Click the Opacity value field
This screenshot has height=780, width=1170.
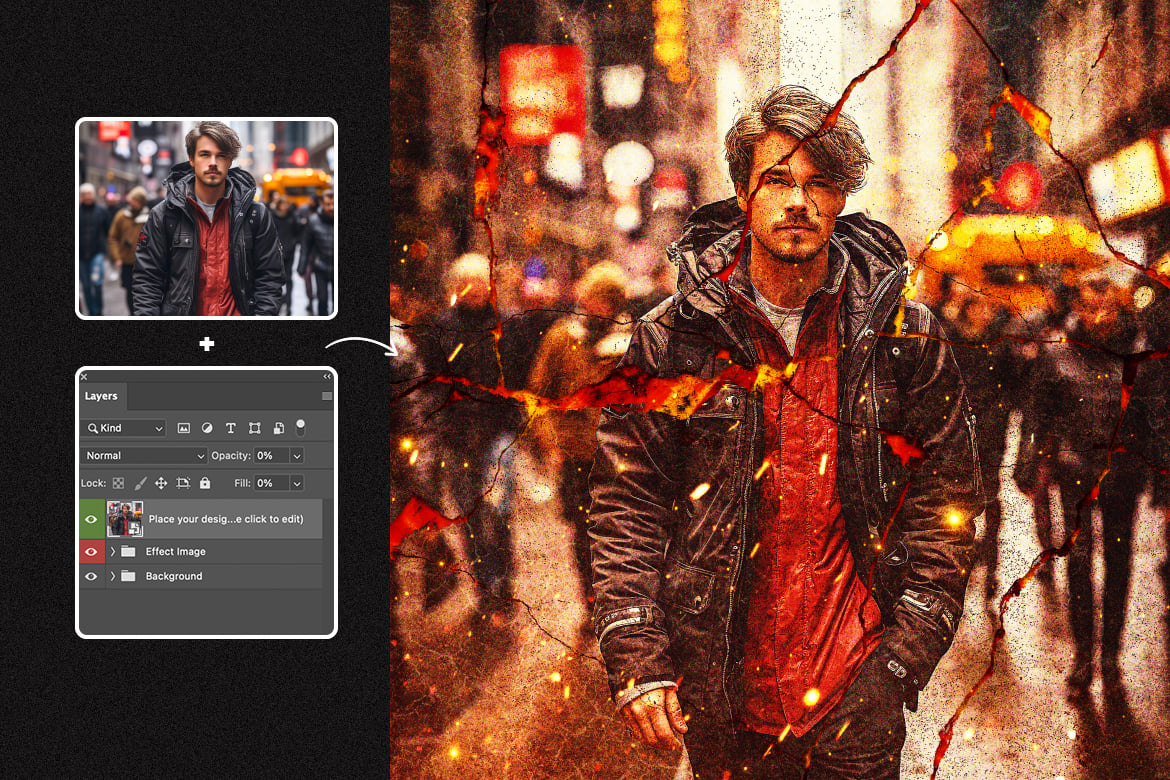[x=272, y=456]
